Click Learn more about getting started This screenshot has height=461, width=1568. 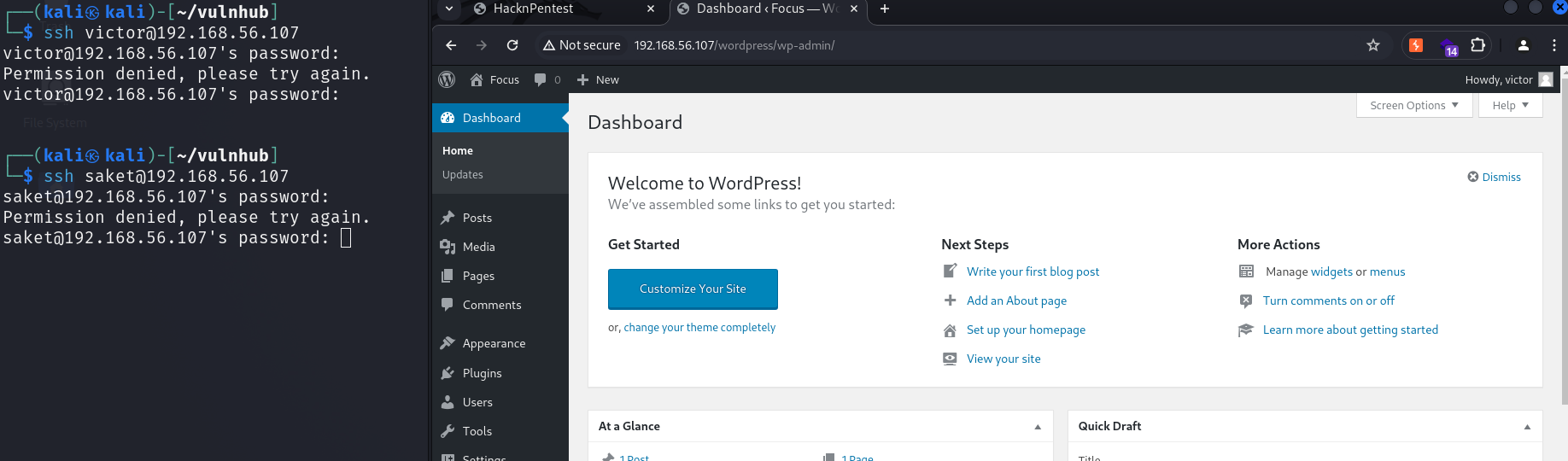[1350, 330]
